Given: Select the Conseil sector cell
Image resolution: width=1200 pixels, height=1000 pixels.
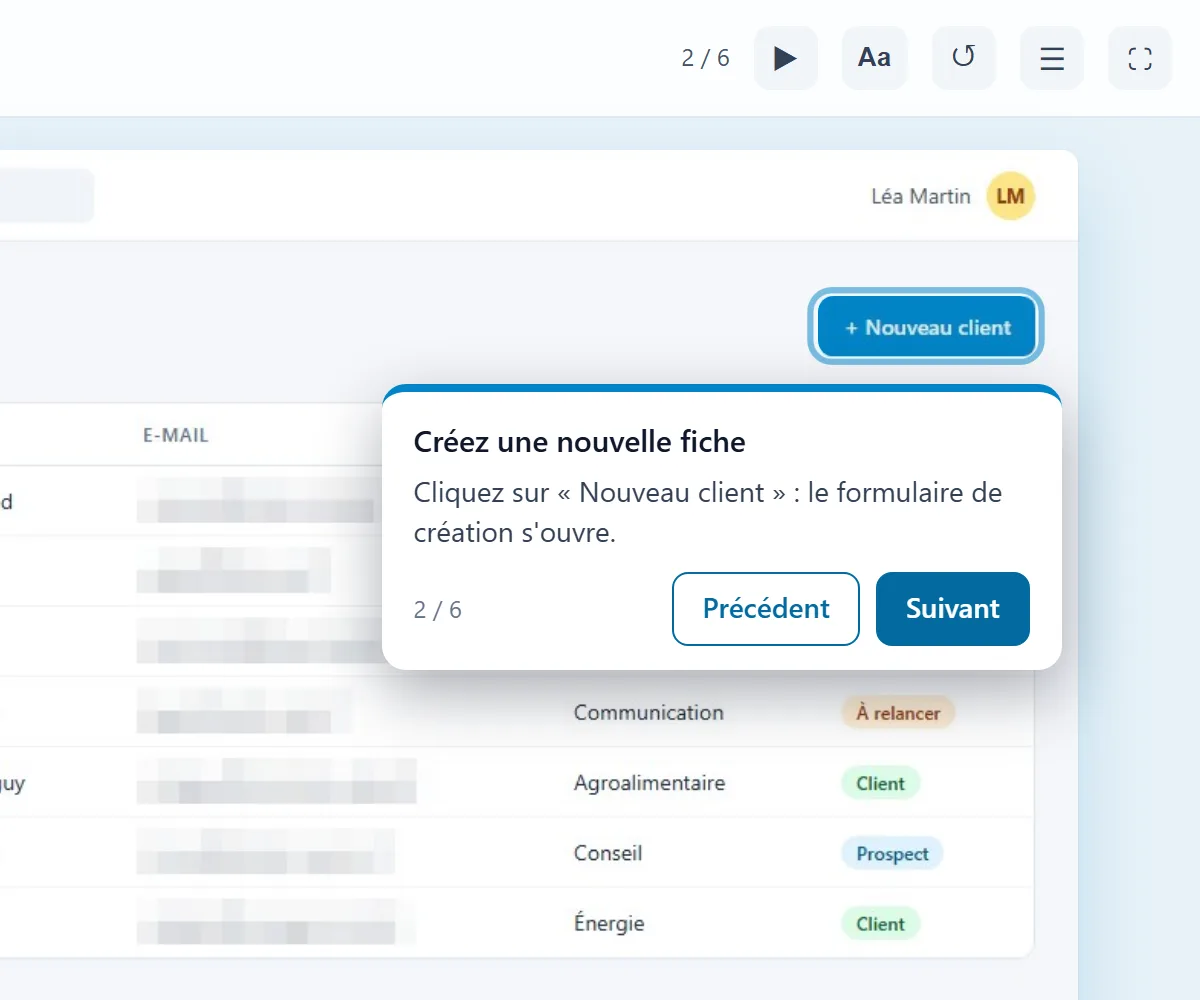Looking at the screenshot, I should coord(608,853).
